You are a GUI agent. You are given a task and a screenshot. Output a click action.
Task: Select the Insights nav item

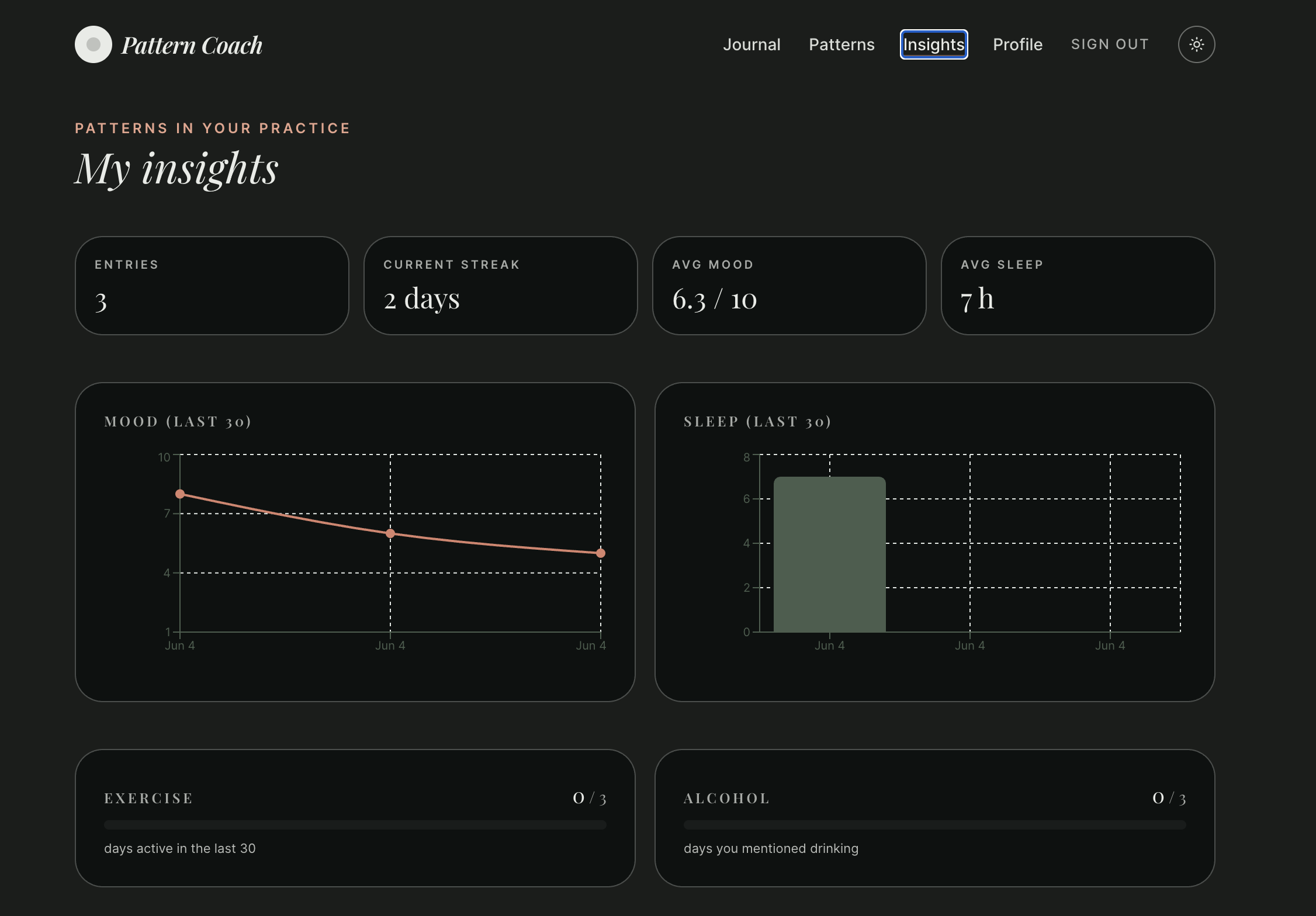coord(934,44)
